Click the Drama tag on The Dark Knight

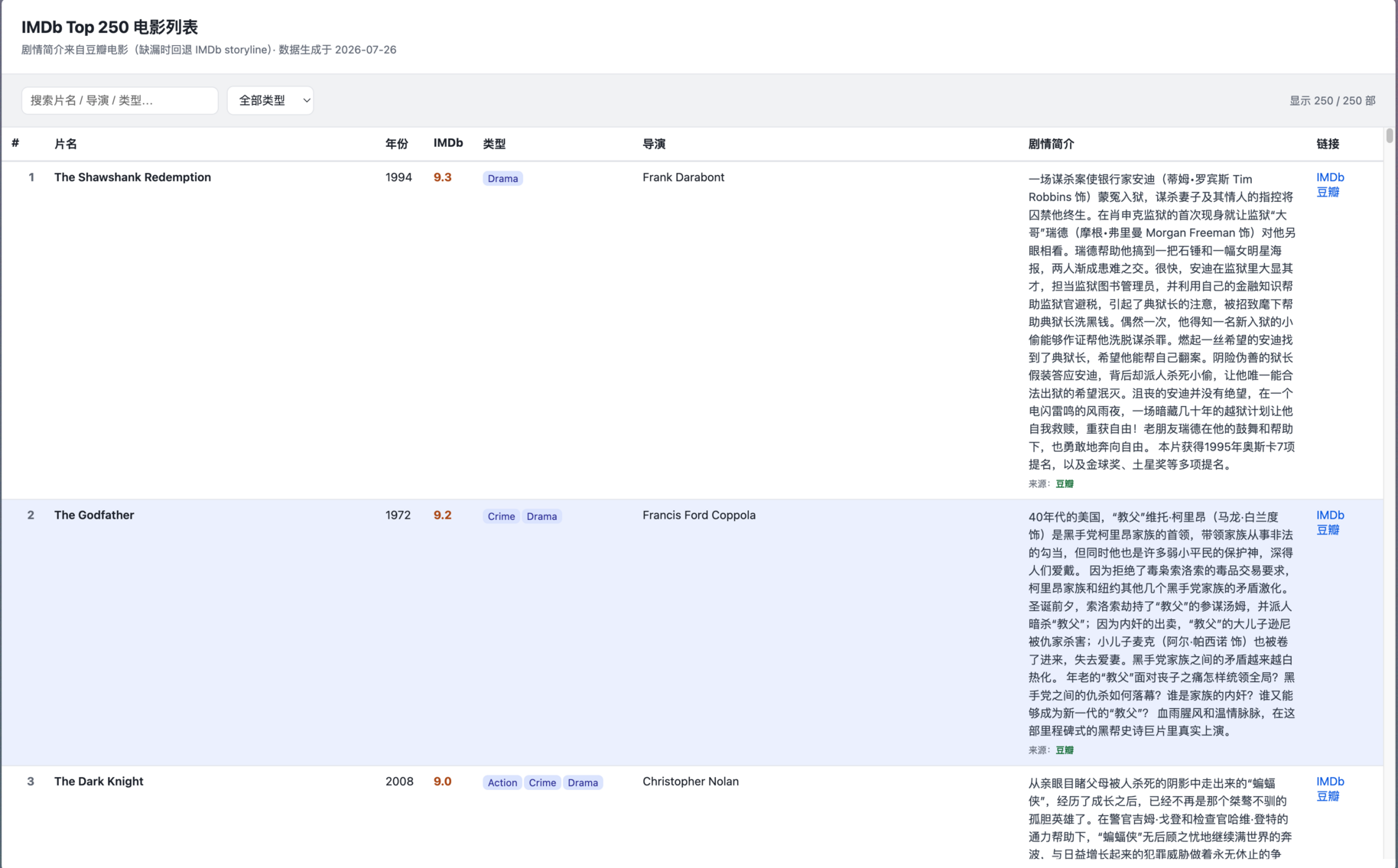(583, 782)
